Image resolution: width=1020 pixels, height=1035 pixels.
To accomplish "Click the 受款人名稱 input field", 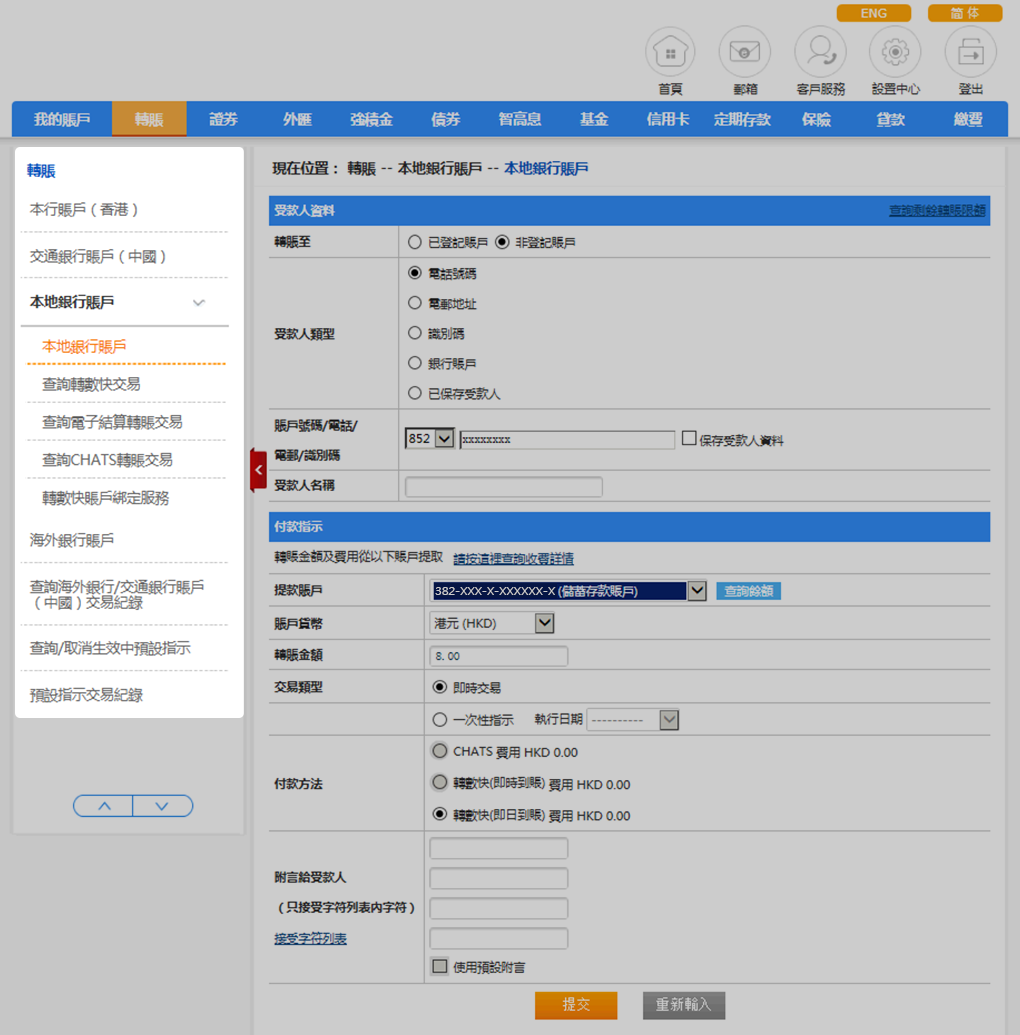I will click(x=504, y=487).
